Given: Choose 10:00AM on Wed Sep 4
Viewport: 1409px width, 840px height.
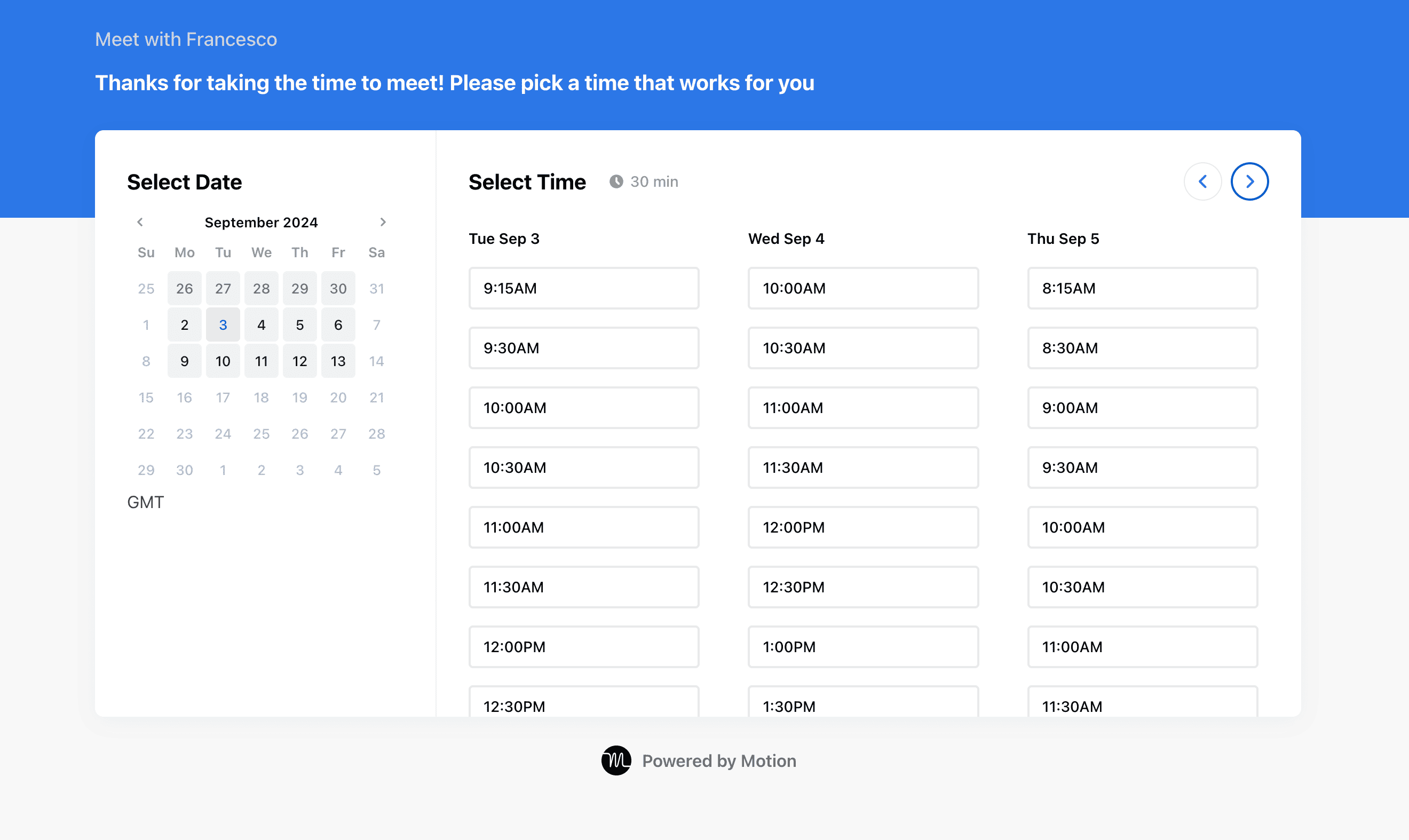Looking at the screenshot, I should [862, 288].
